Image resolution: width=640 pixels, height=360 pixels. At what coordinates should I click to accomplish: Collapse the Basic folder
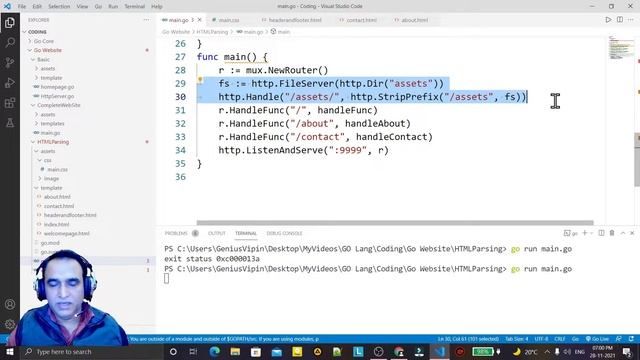point(40,59)
